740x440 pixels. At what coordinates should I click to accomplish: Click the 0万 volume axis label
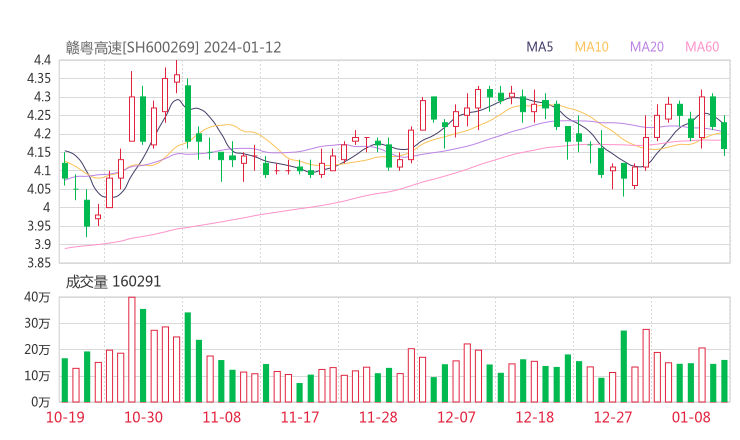[x=41, y=402]
